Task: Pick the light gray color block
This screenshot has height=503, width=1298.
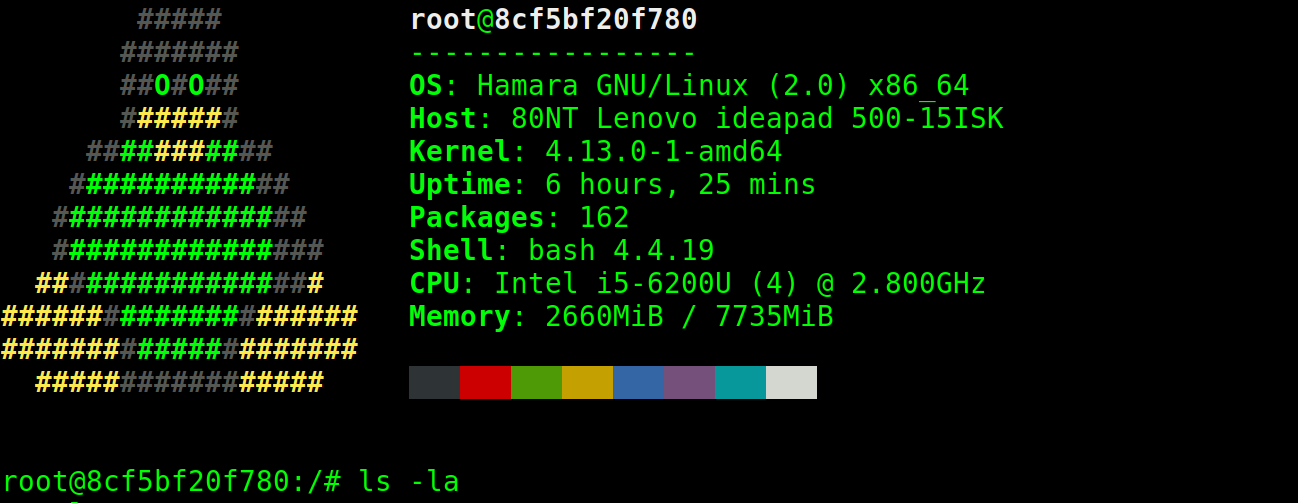Action: tap(791, 382)
